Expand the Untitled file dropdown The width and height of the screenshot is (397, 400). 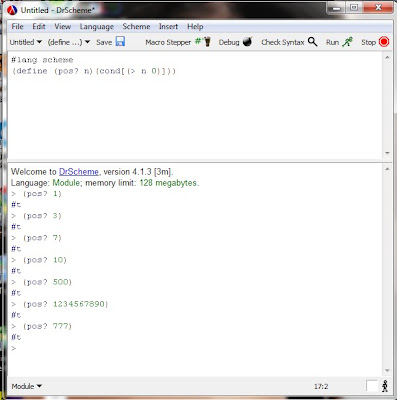[x=26, y=42]
